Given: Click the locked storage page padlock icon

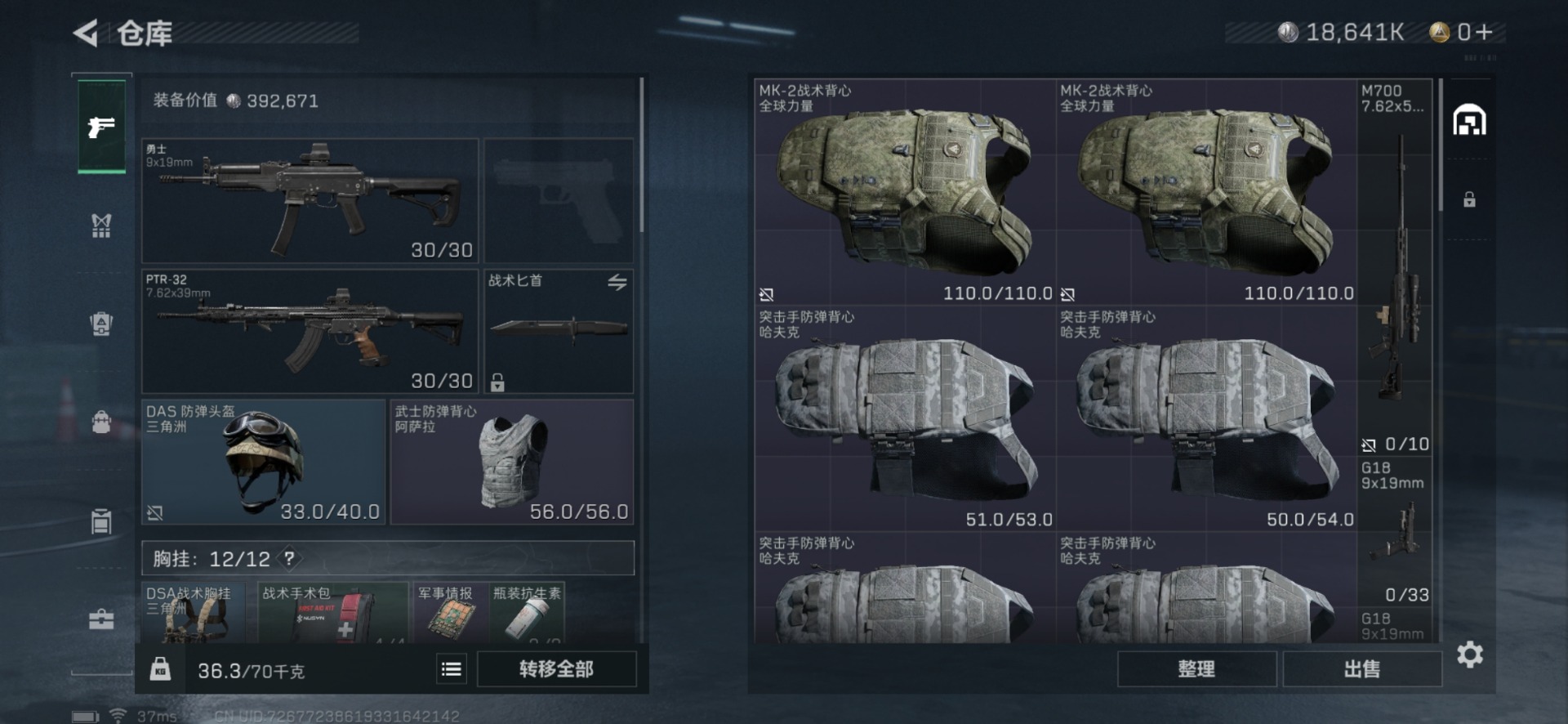Looking at the screenshot, I should coord(1469,199).
